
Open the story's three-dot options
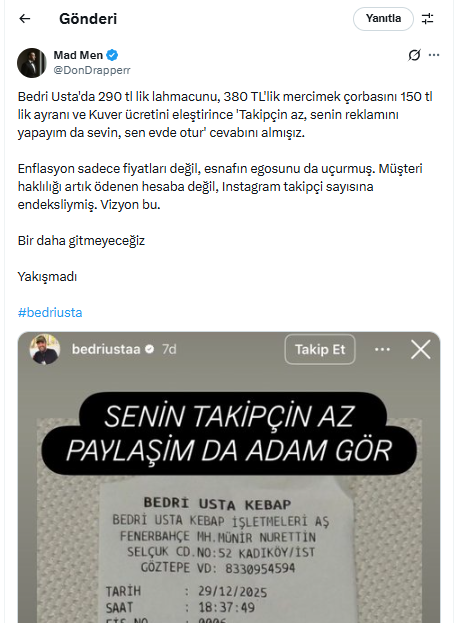pyautogui.click(x=382, y=349)
